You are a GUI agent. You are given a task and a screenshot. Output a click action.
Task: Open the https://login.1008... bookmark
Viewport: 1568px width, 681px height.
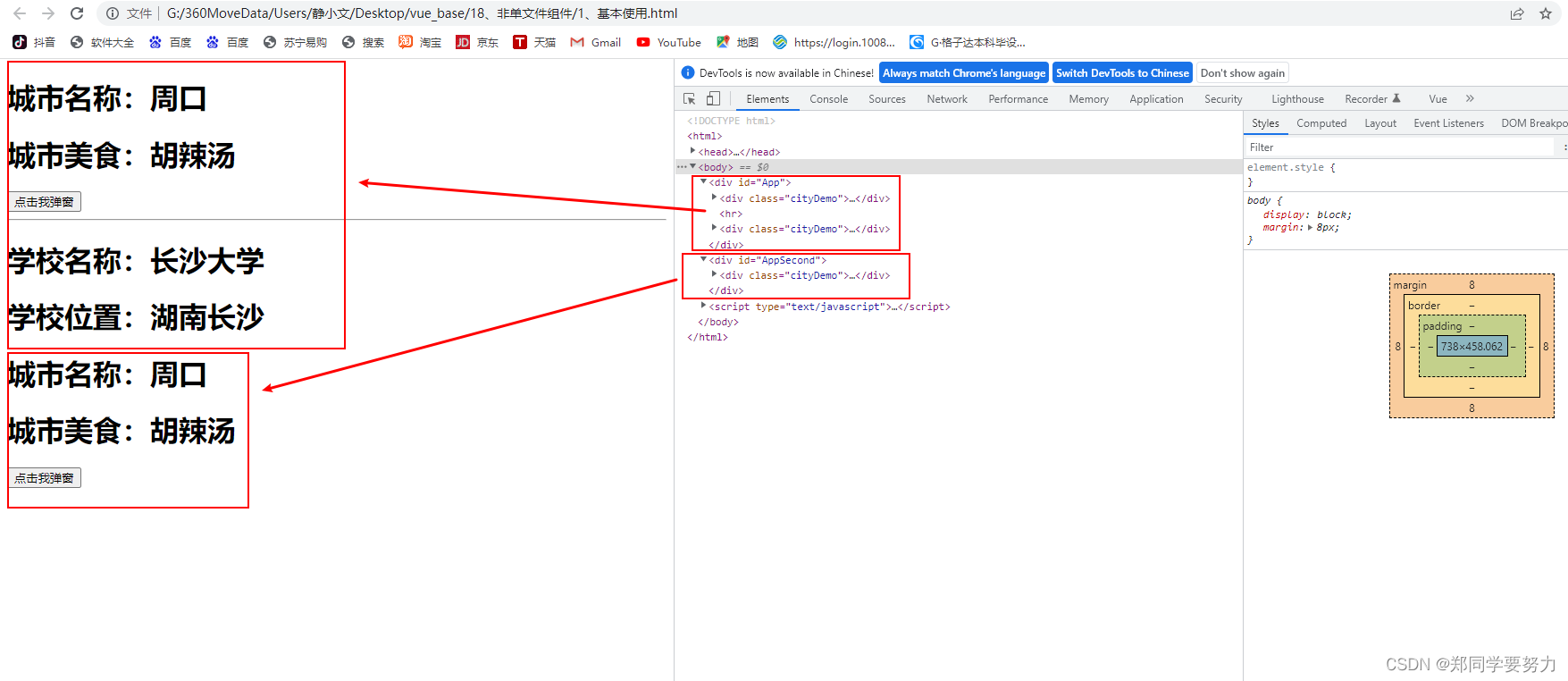click(x=834, y=42)
